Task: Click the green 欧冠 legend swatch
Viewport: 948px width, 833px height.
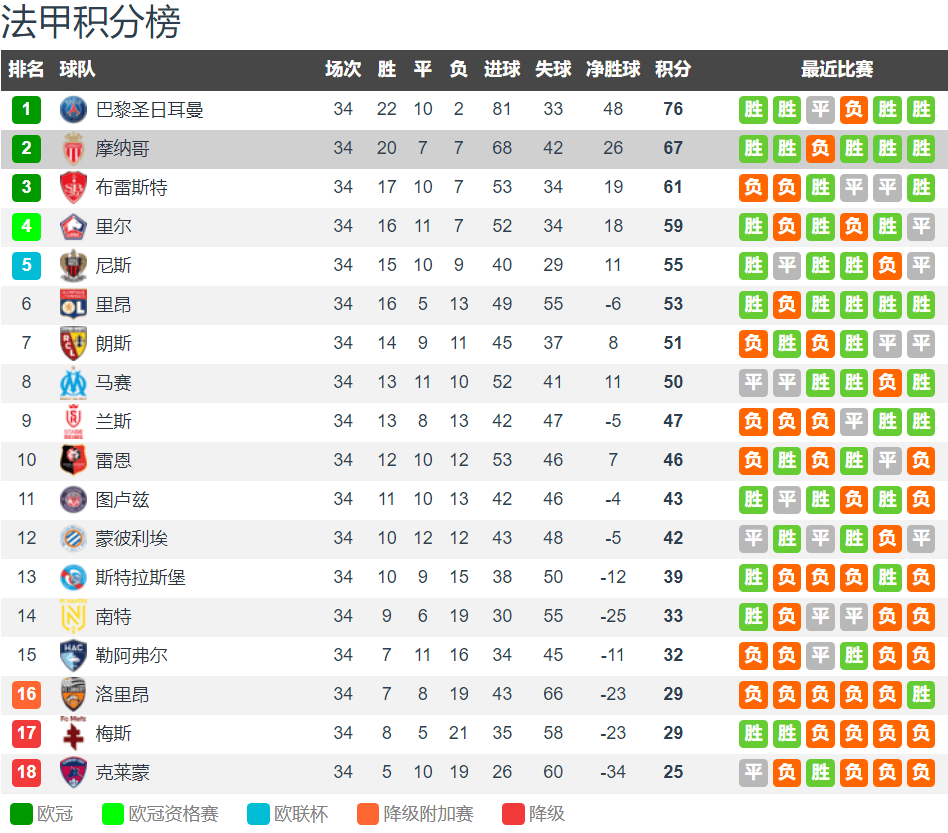Action: pyautogui.click(x=21, y=814)
